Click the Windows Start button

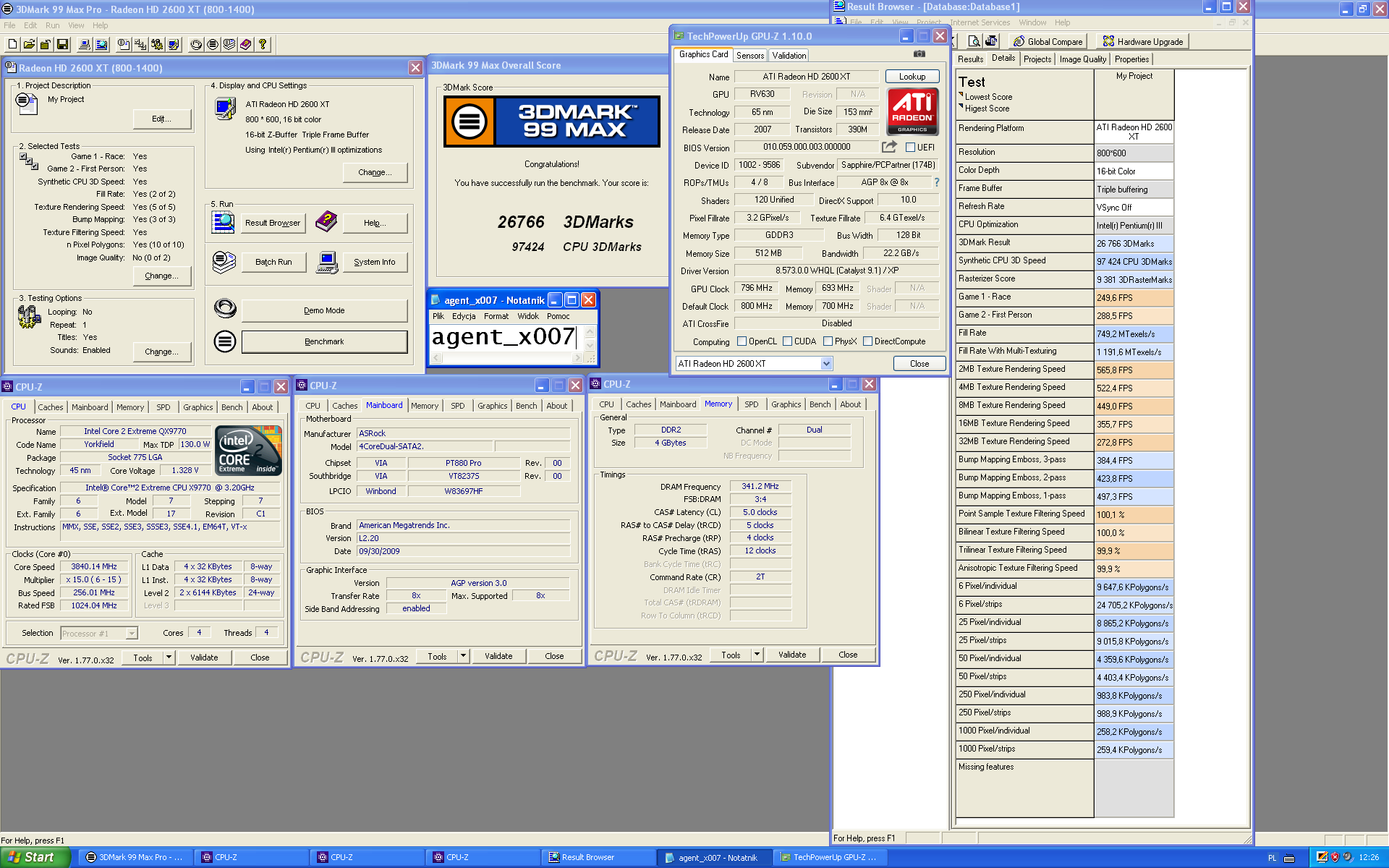pos(35,857)
